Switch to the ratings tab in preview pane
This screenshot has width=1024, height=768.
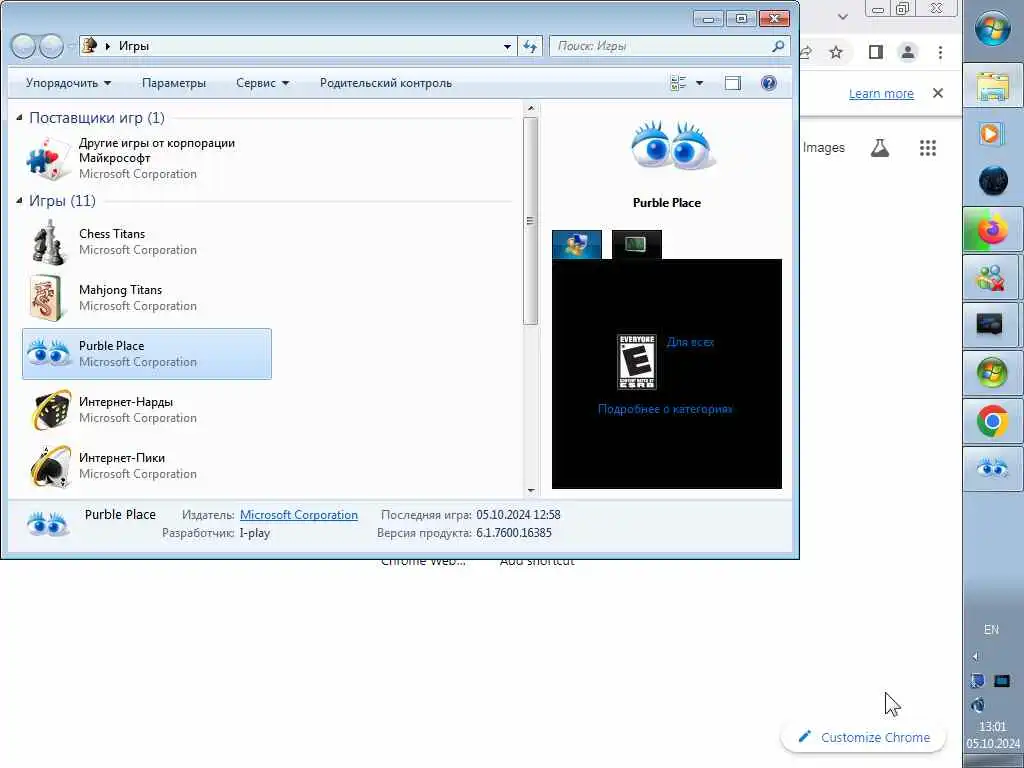tap(577, 245)
